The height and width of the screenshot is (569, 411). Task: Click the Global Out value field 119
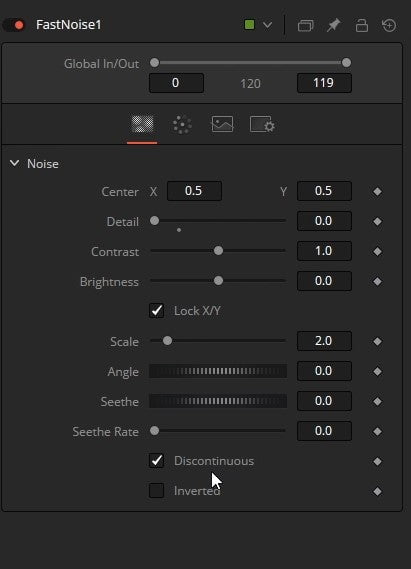(324, 83)
